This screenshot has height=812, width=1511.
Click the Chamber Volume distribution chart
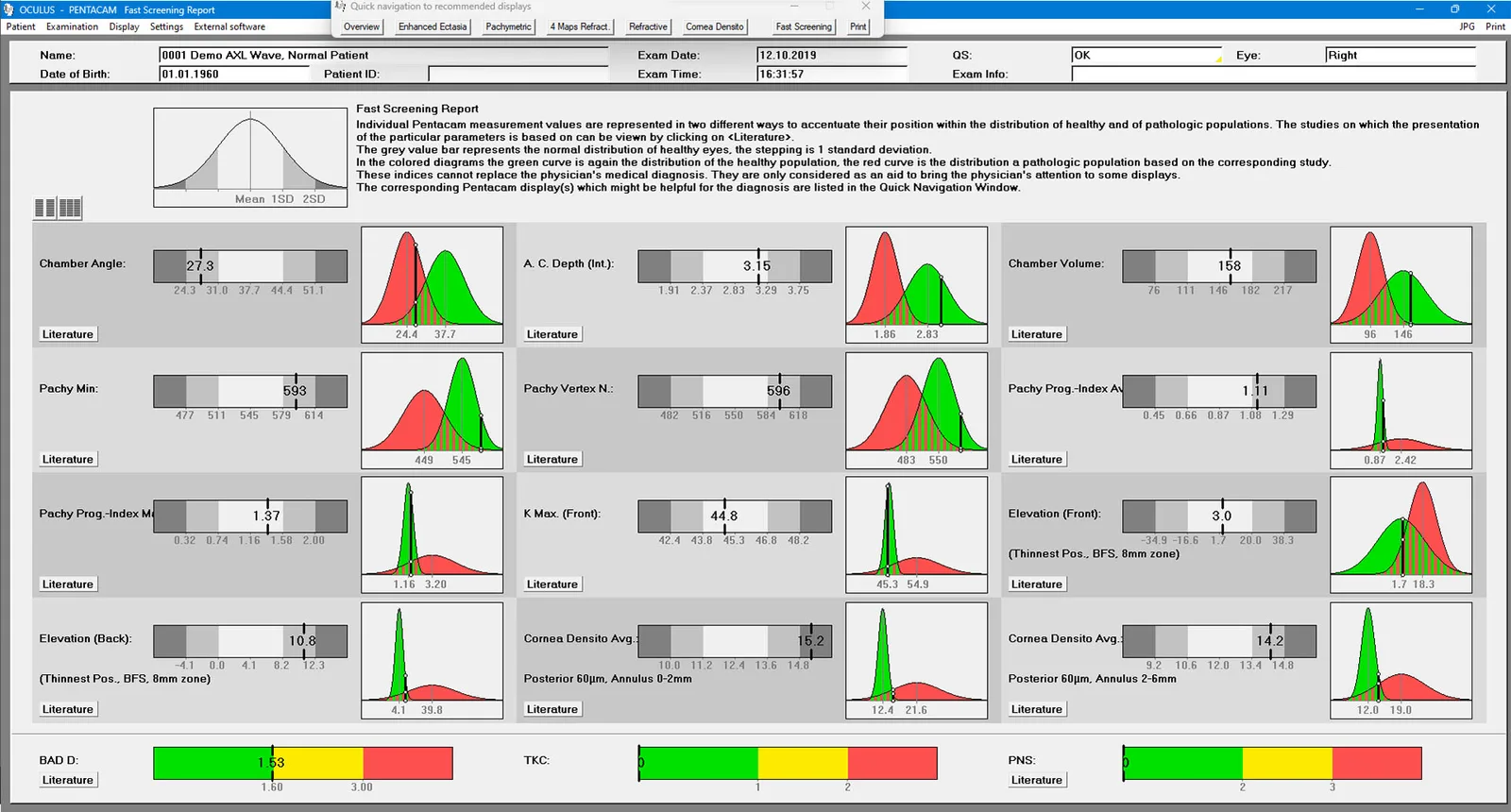pos(1401,284)
